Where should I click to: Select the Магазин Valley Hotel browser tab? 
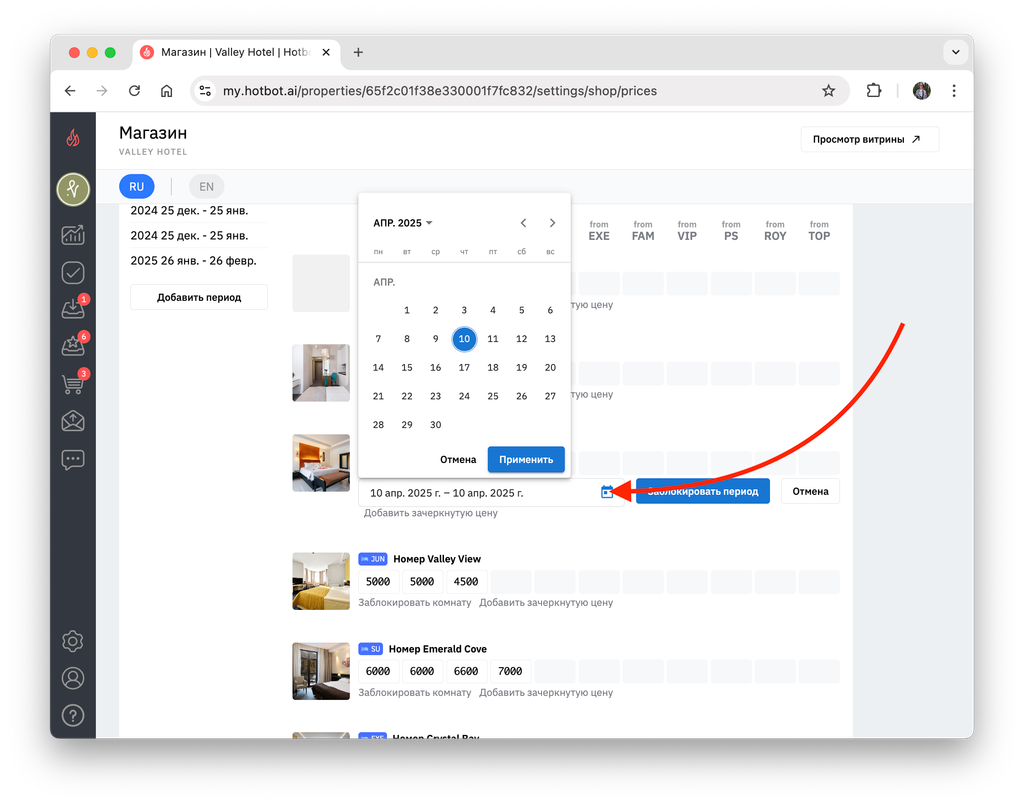coord(236,52)
